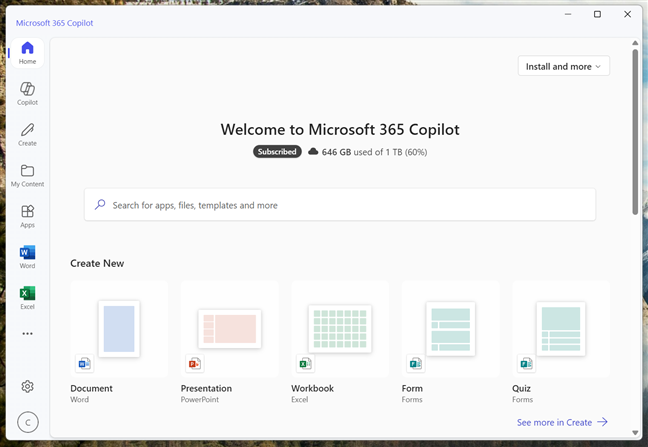The width and height of the screenshot is (648, 447).
Task: Open Copilot from the sidebar
Action: coord(27,94)
